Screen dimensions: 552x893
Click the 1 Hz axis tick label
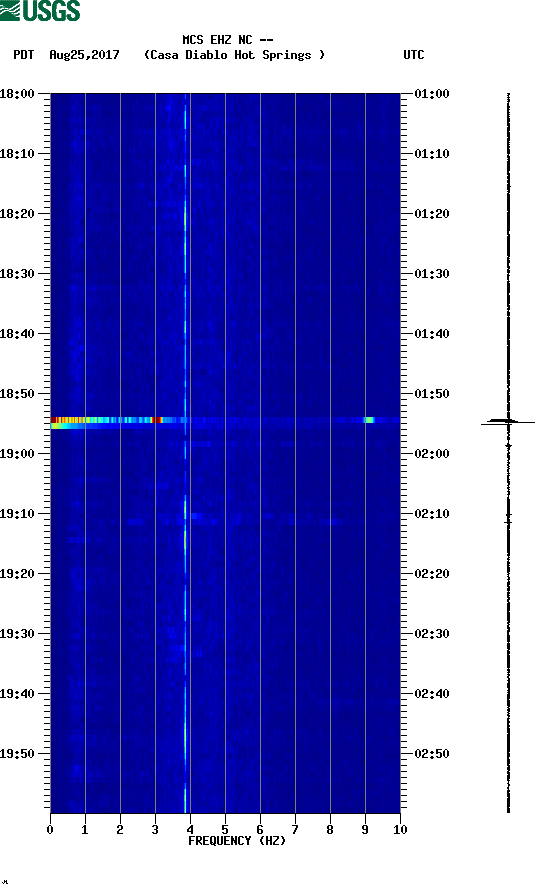(x=85, y=830)
